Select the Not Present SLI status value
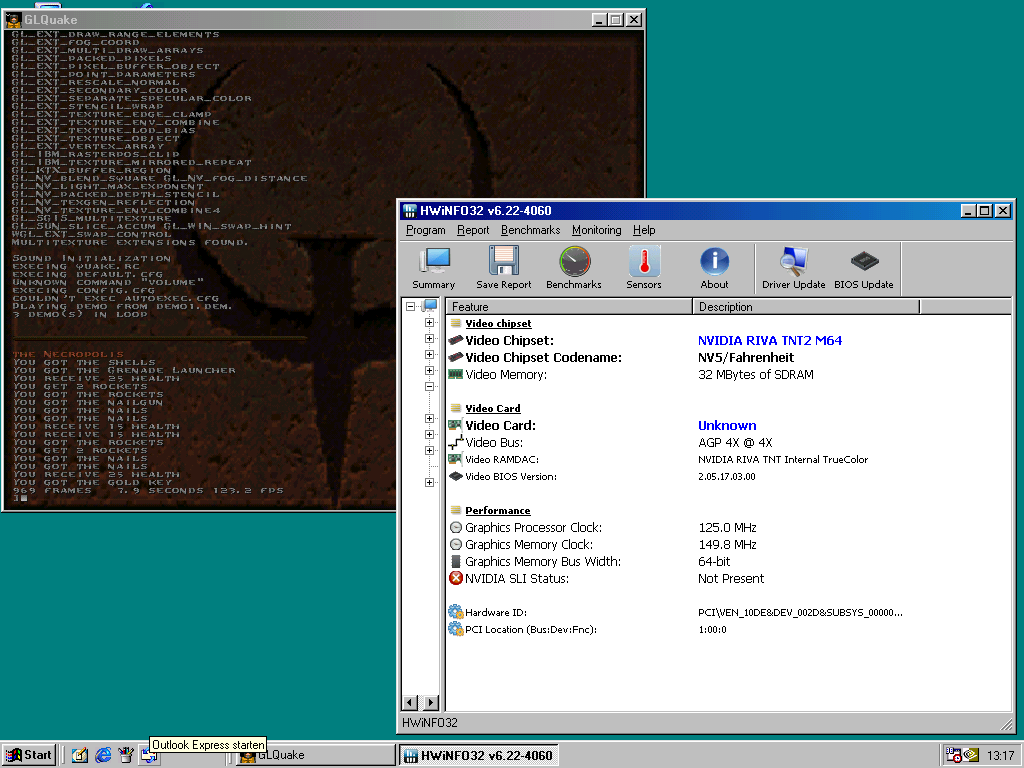Screen dimensions: 1024x768 click(731, 578)
